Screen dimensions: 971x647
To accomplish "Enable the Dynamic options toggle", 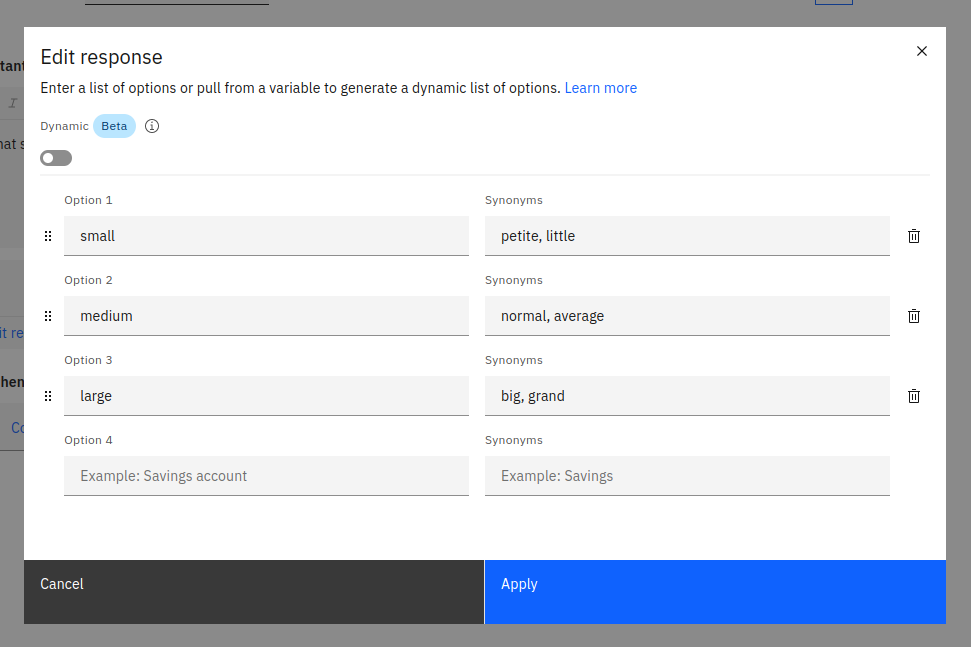I will point(56,158).
